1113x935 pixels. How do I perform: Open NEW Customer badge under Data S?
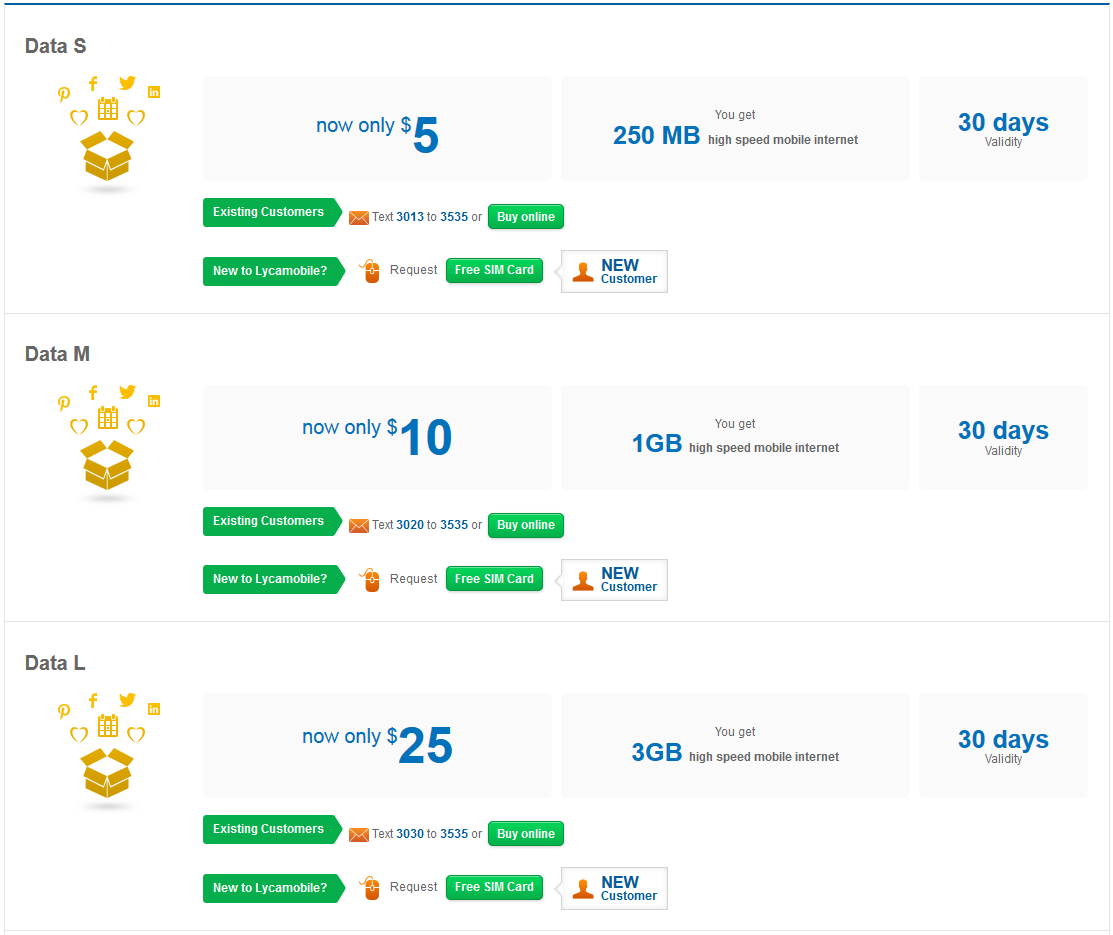point(612,271)
